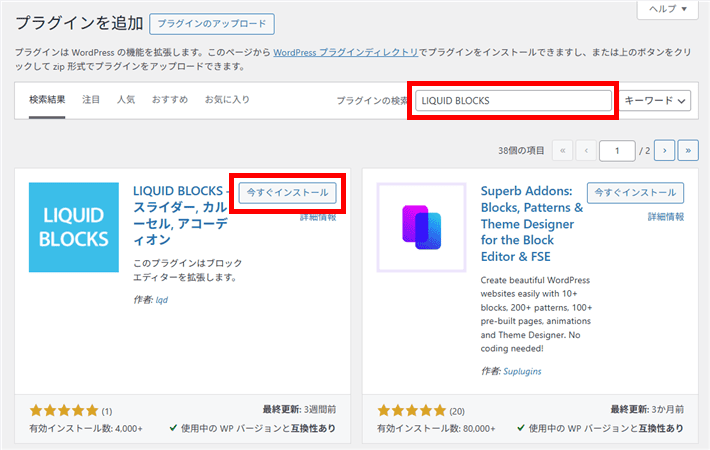This screenshot has height=450, width=710.
Task: Click the star rating of LIQUID BLOCKS
Action: [64, 411]
